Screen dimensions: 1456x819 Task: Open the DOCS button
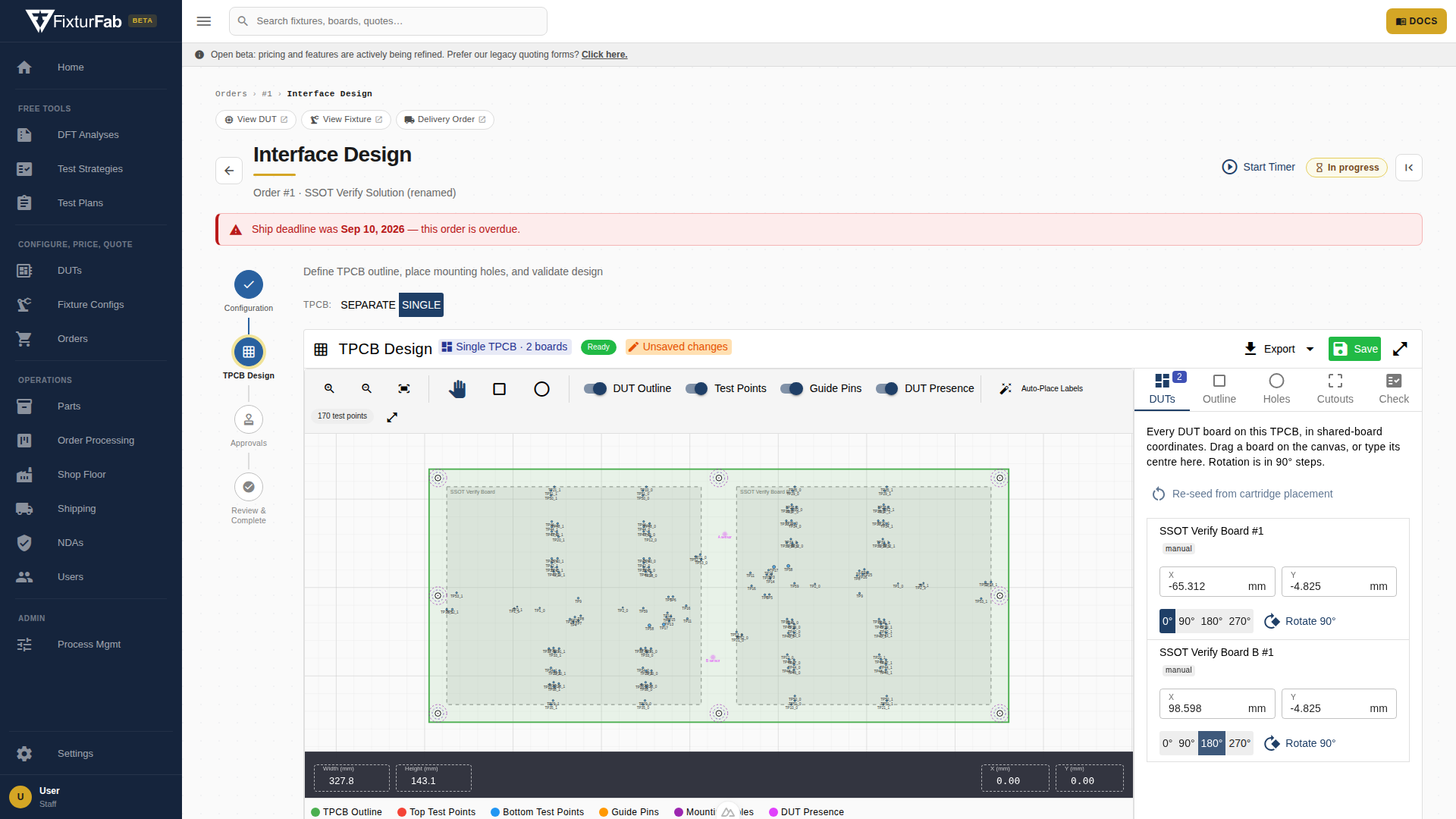pos(1416,21)
